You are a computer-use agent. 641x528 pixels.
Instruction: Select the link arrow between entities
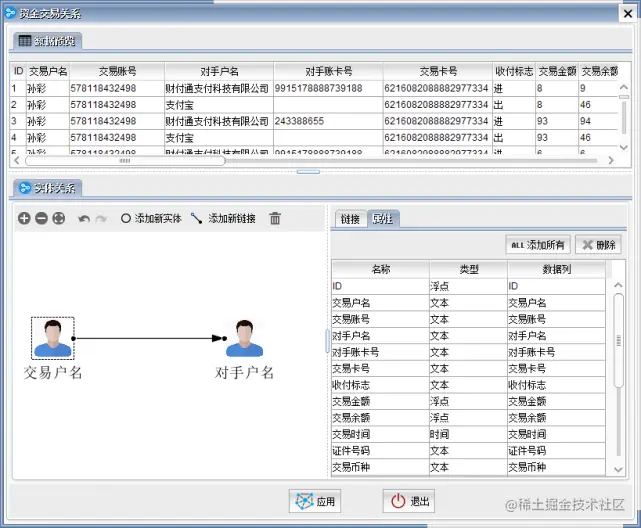click(149, 338)
